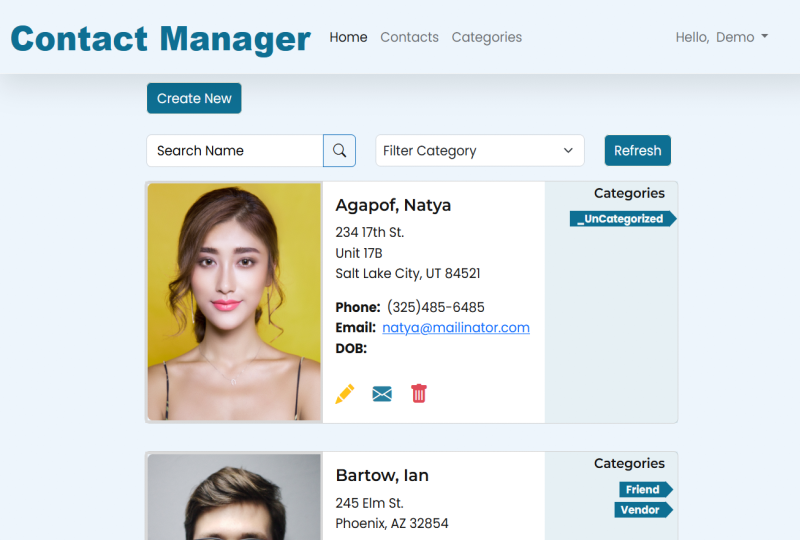Expand the Hello, Demo user menu
This screenshot has height=540, width=800.
[722, 37]
